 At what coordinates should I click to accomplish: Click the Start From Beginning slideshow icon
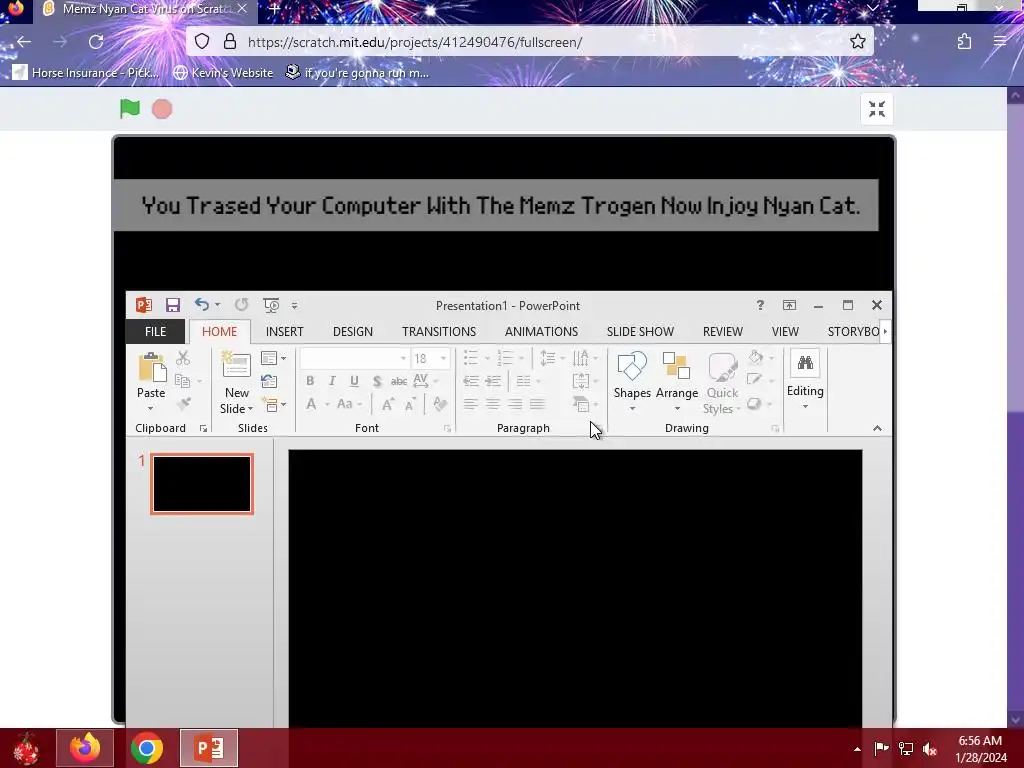271,305
